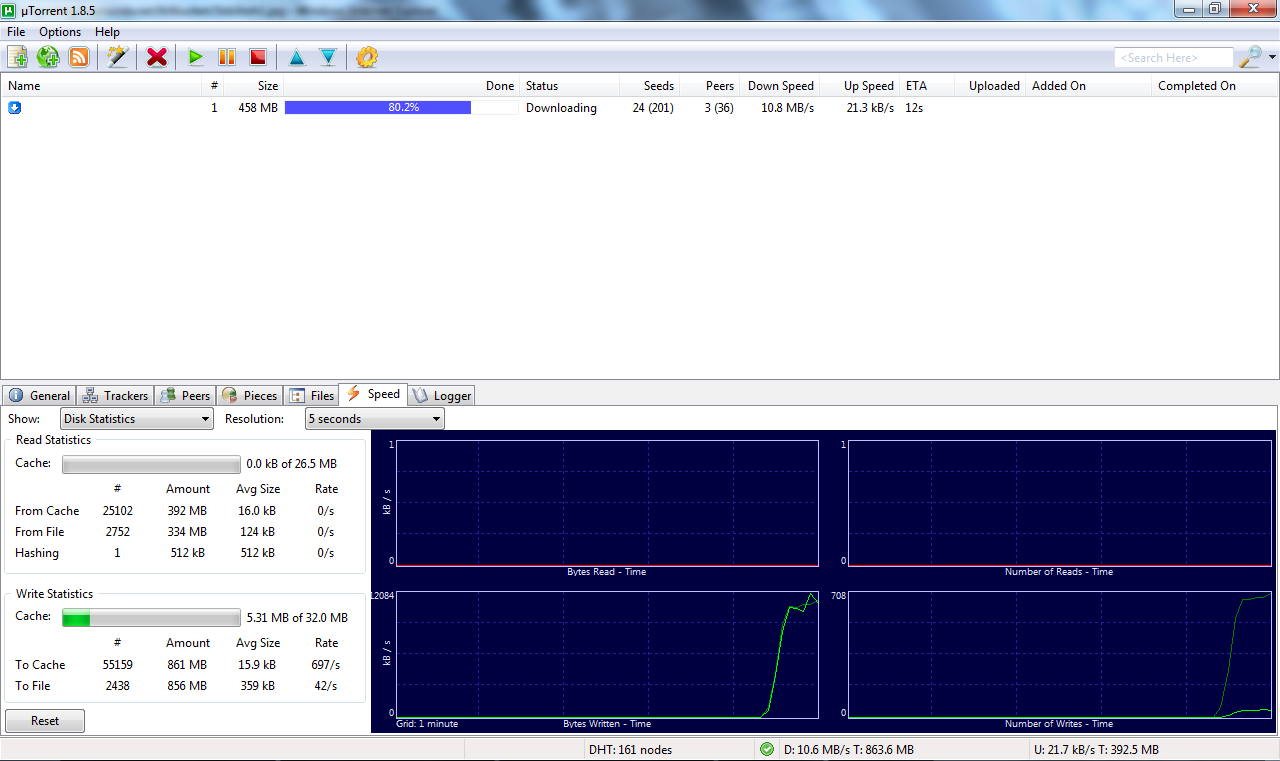Open the File menu
The width and height of the screenshot is (1280, 761).
click(16, 32)
